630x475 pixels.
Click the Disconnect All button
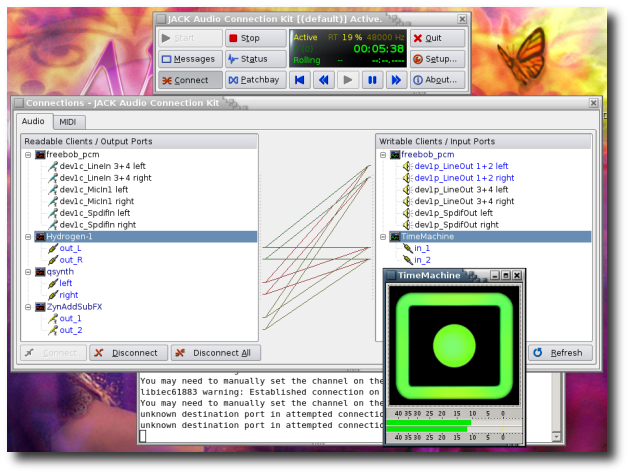216,353
